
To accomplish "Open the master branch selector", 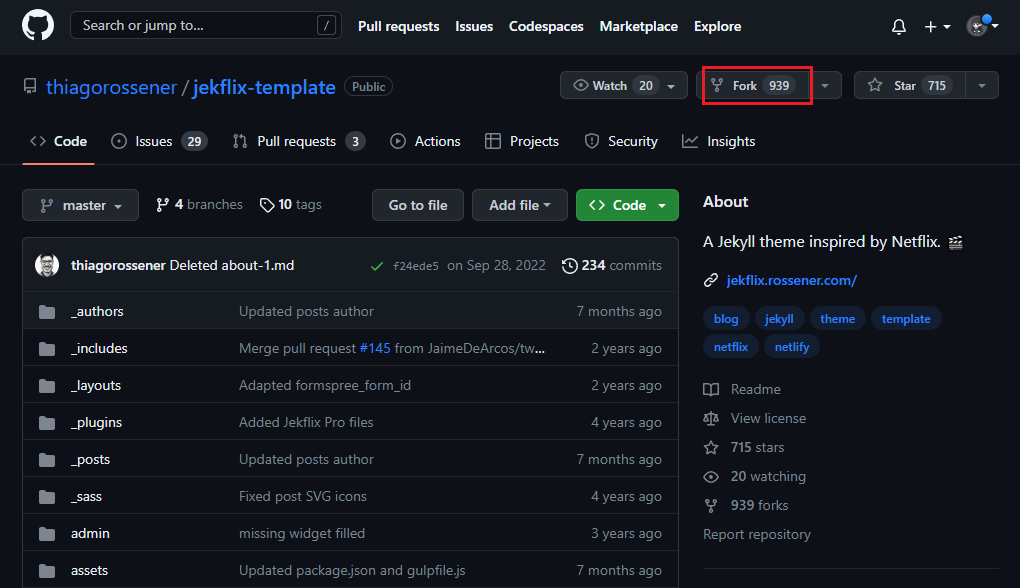I will pyautogui.click(x=81, y=205).
